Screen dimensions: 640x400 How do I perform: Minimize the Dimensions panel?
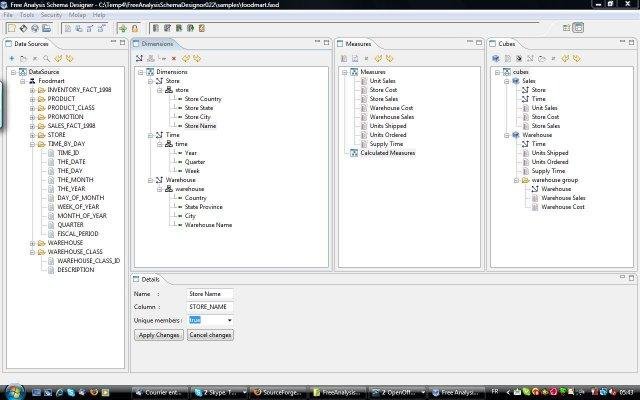(x=317, y=42)
